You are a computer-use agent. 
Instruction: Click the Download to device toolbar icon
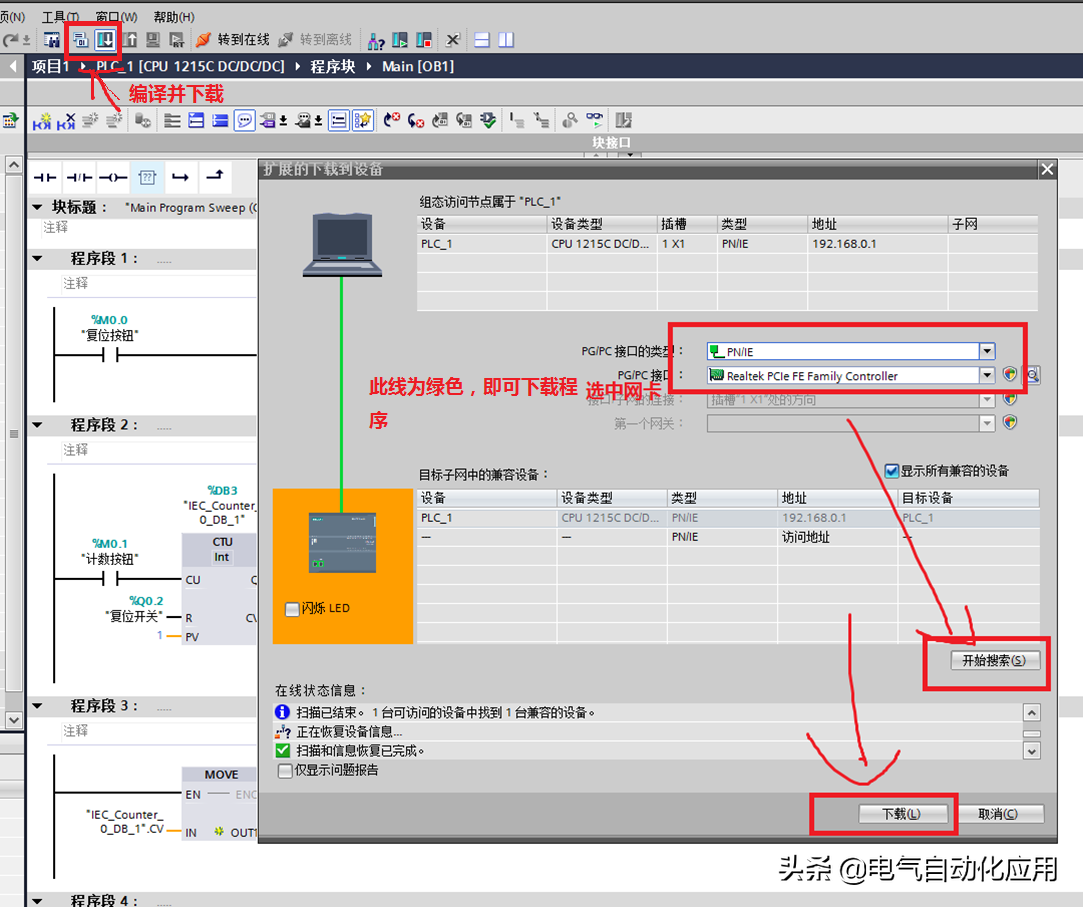click(x=105, y=40)
